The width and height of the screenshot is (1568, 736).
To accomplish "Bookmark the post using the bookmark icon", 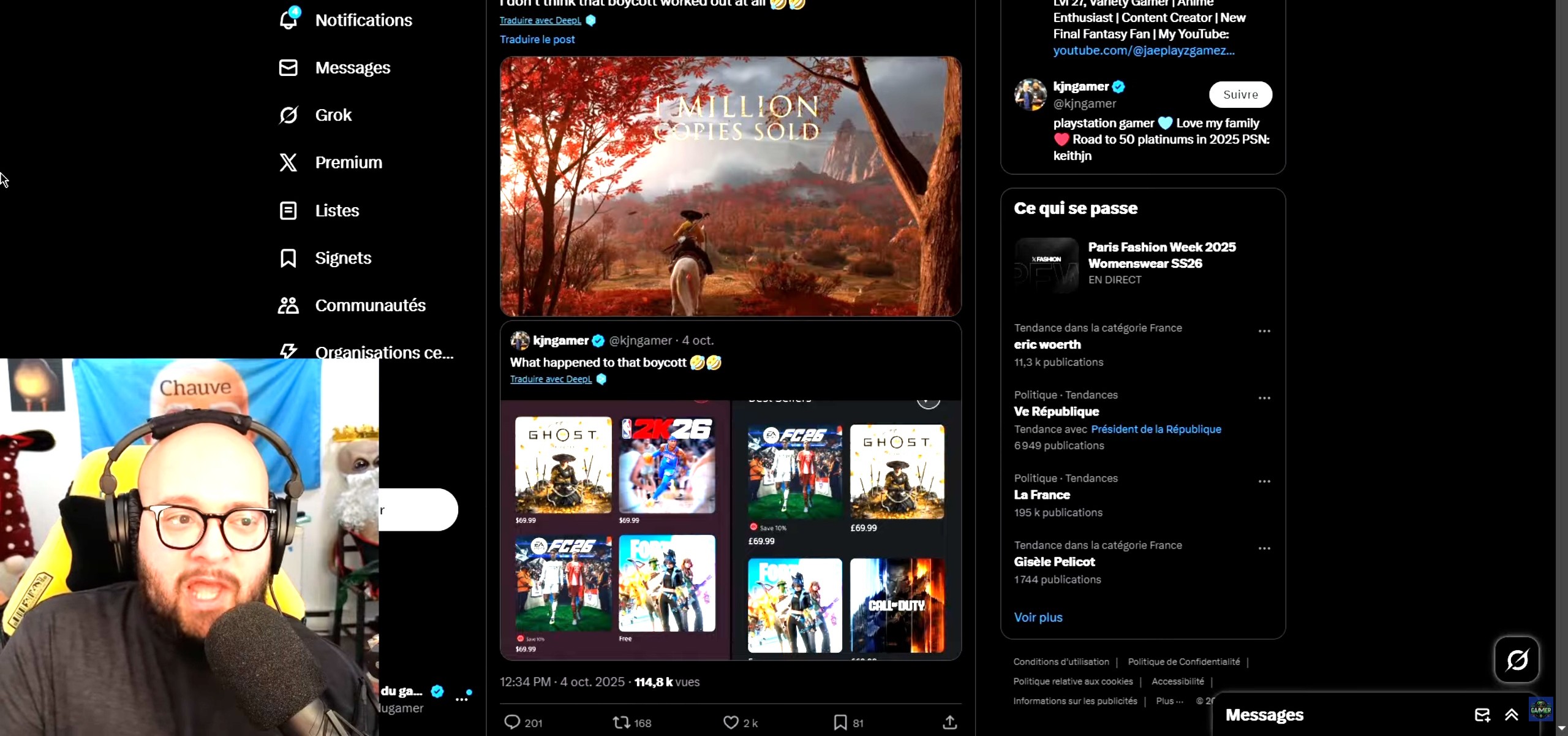I will (840, 723).
